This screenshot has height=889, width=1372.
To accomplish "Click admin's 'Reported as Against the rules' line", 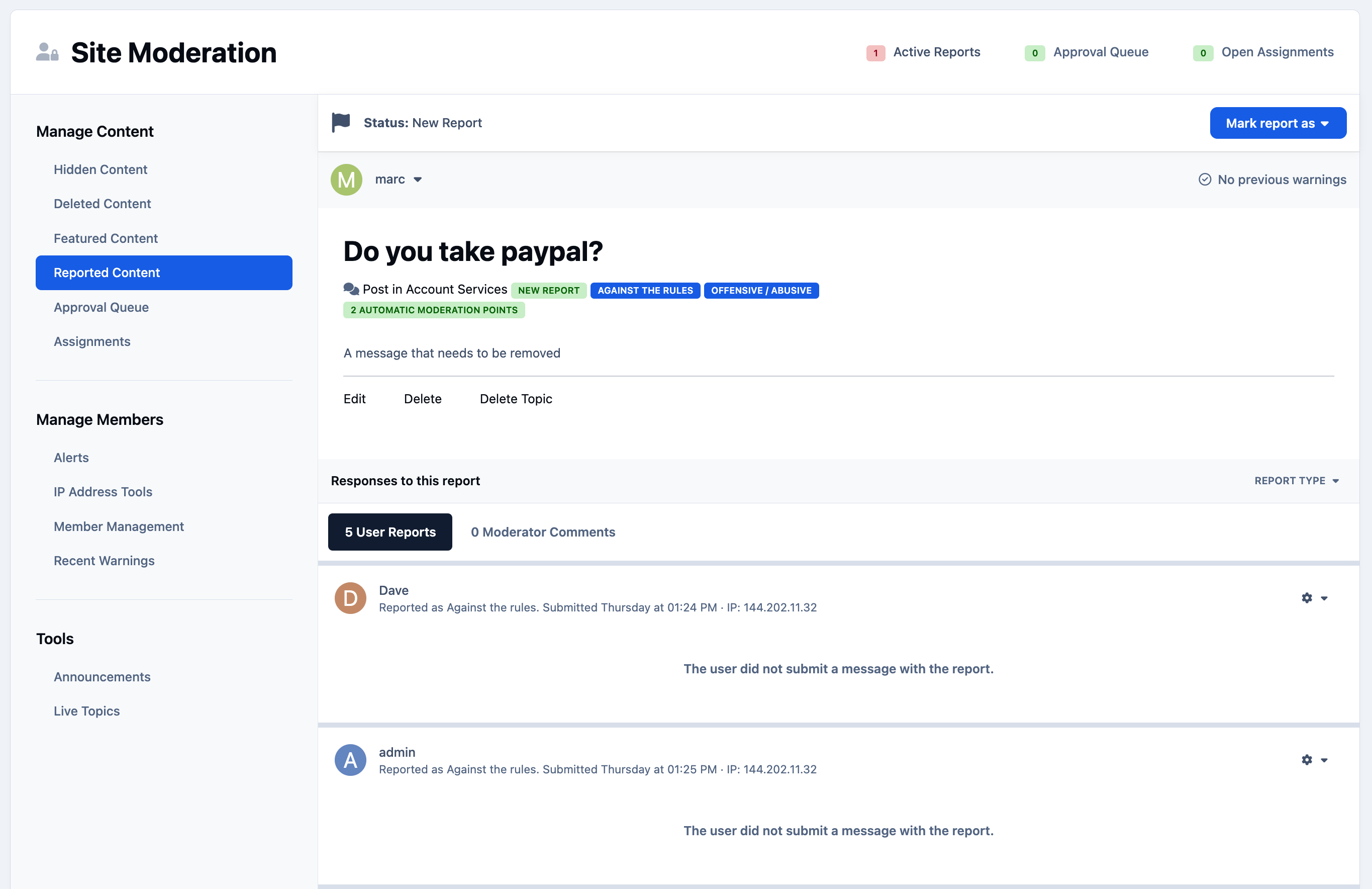I will pyautogui.click(x=598, y=770).
